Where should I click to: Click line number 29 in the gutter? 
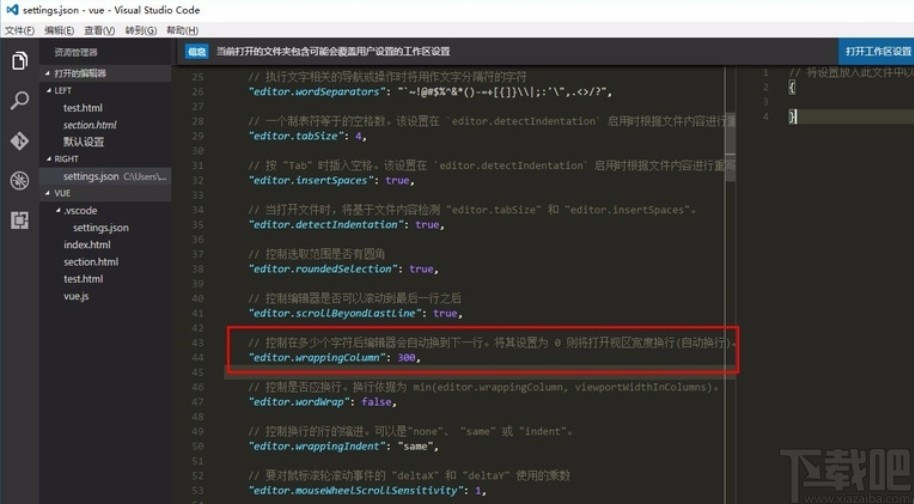[x=198, y=136]
